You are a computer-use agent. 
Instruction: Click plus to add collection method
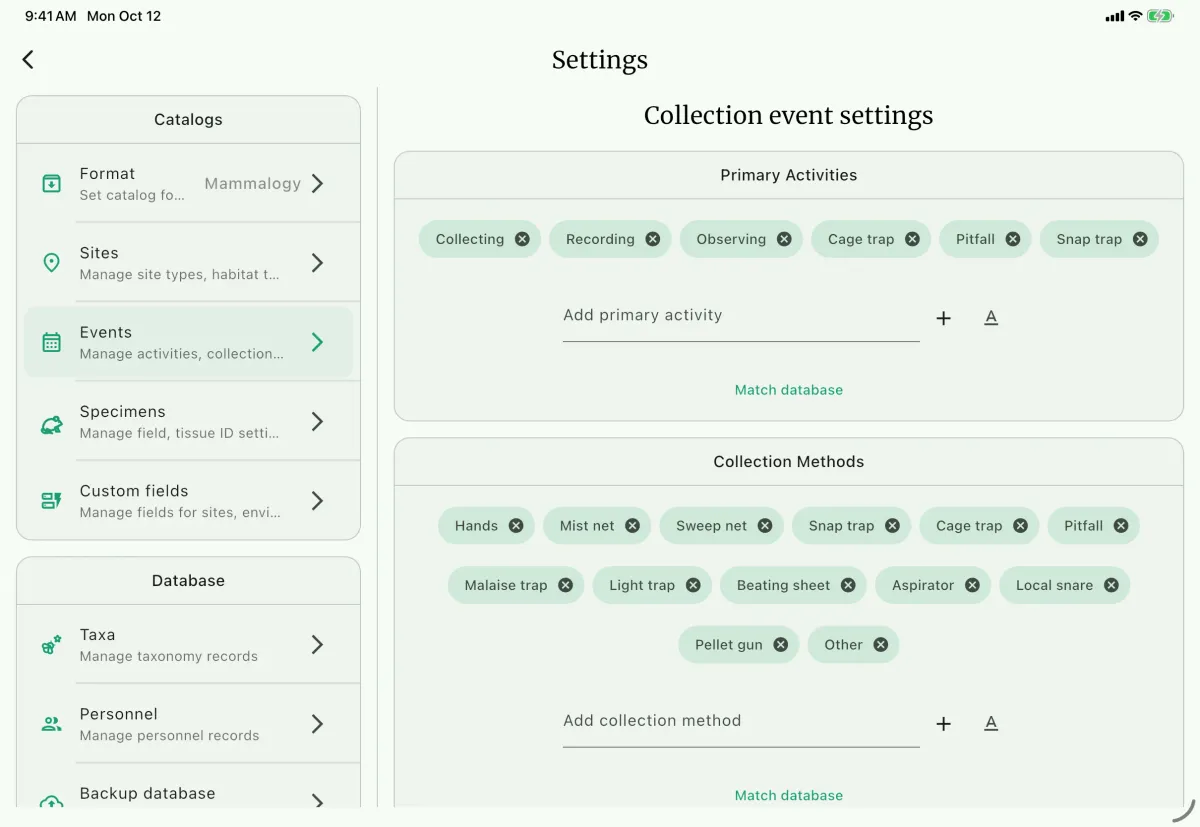943,724
